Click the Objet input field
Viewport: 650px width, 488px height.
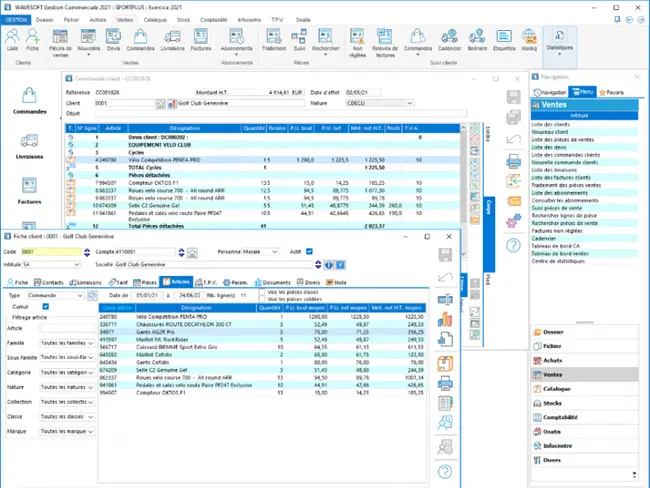point(281,114)
